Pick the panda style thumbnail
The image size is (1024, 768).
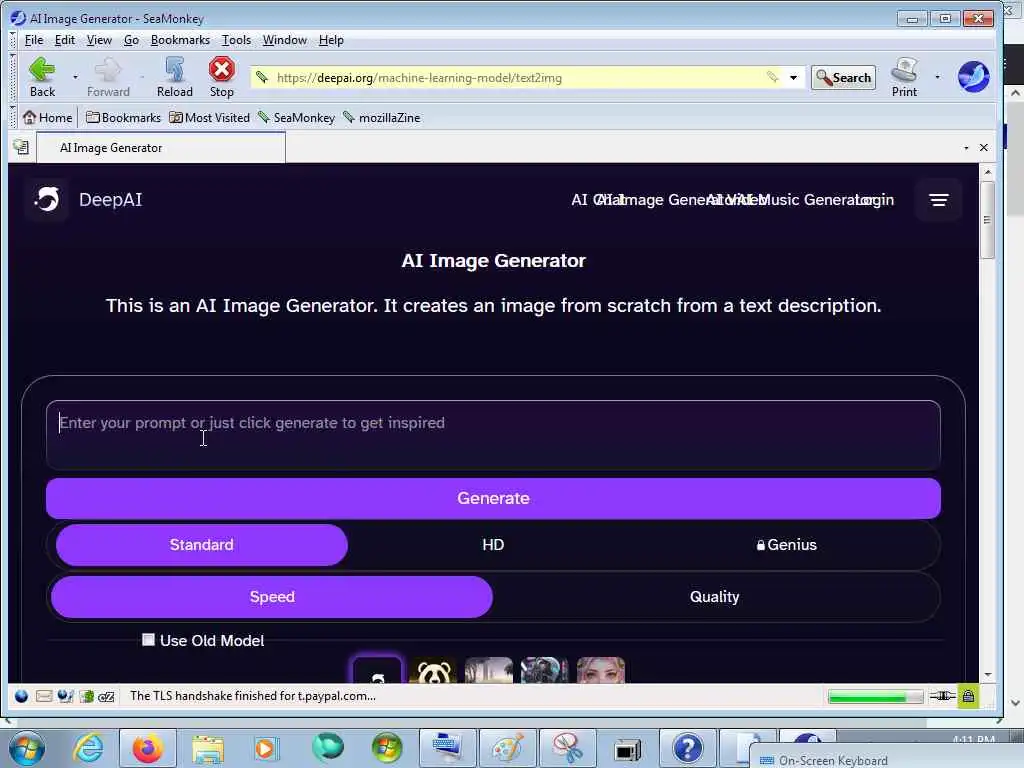[433, 671]
